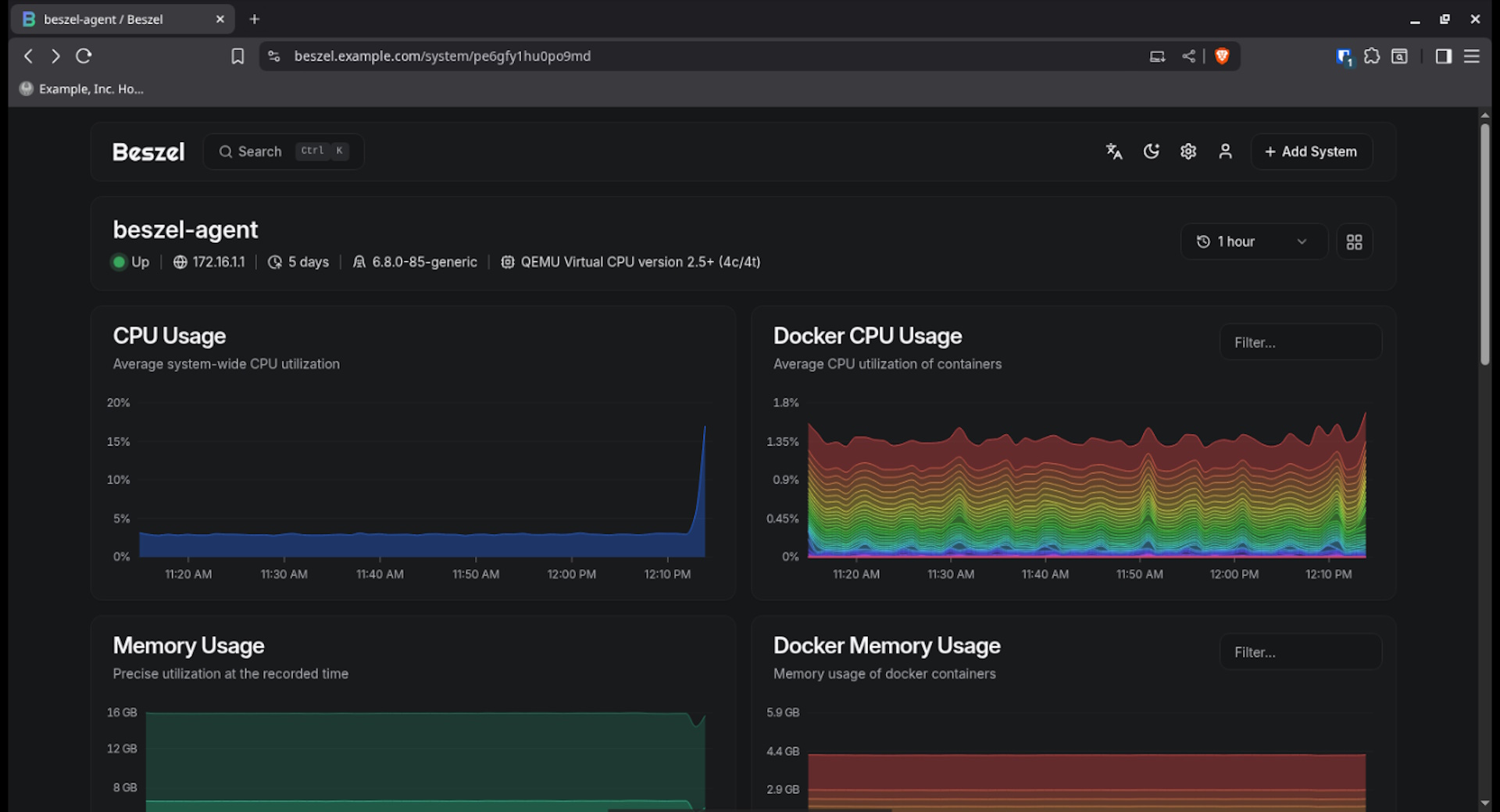Click the Beszel logo

(148, 151)
